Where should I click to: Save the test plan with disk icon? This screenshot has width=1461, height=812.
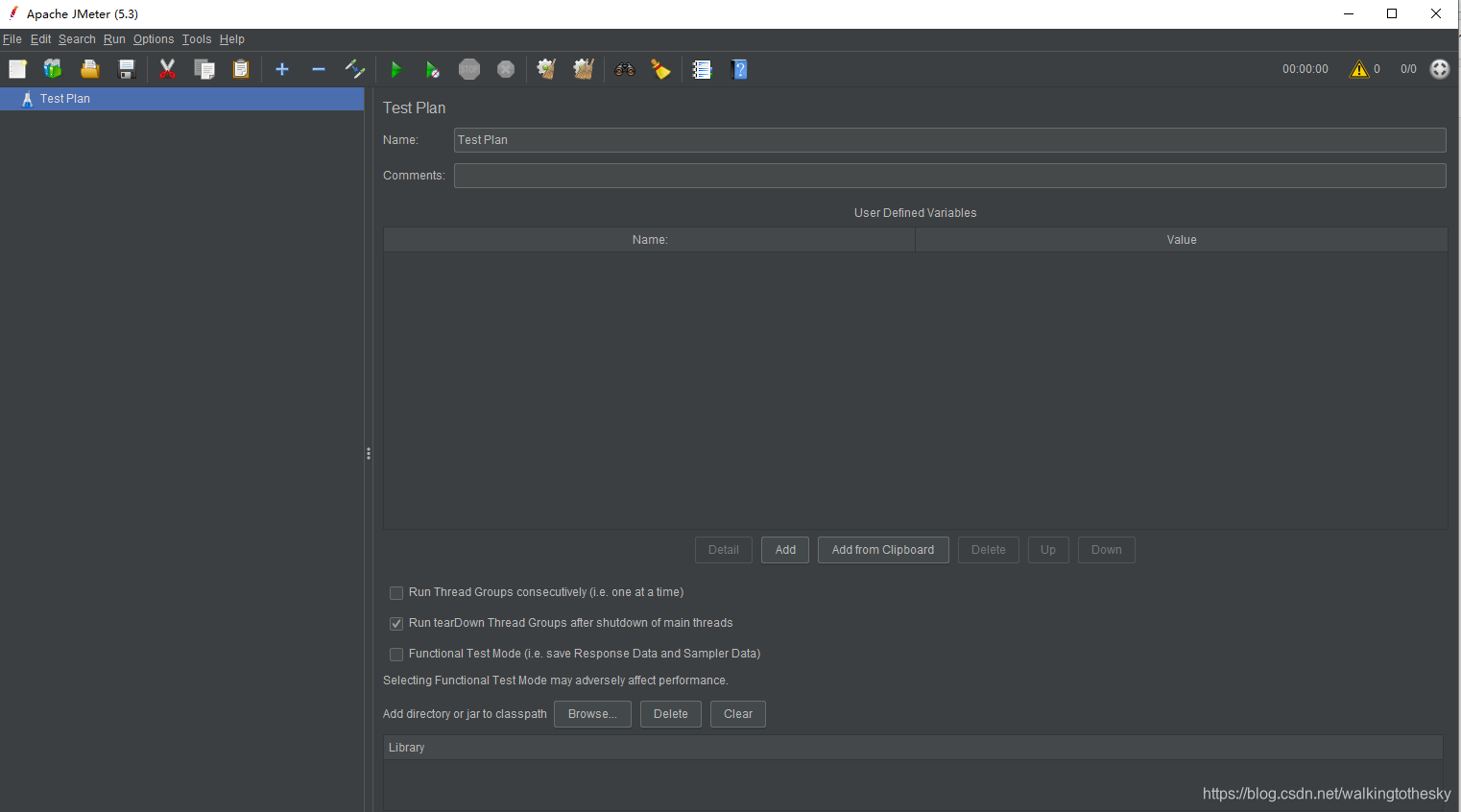(126, 69)
